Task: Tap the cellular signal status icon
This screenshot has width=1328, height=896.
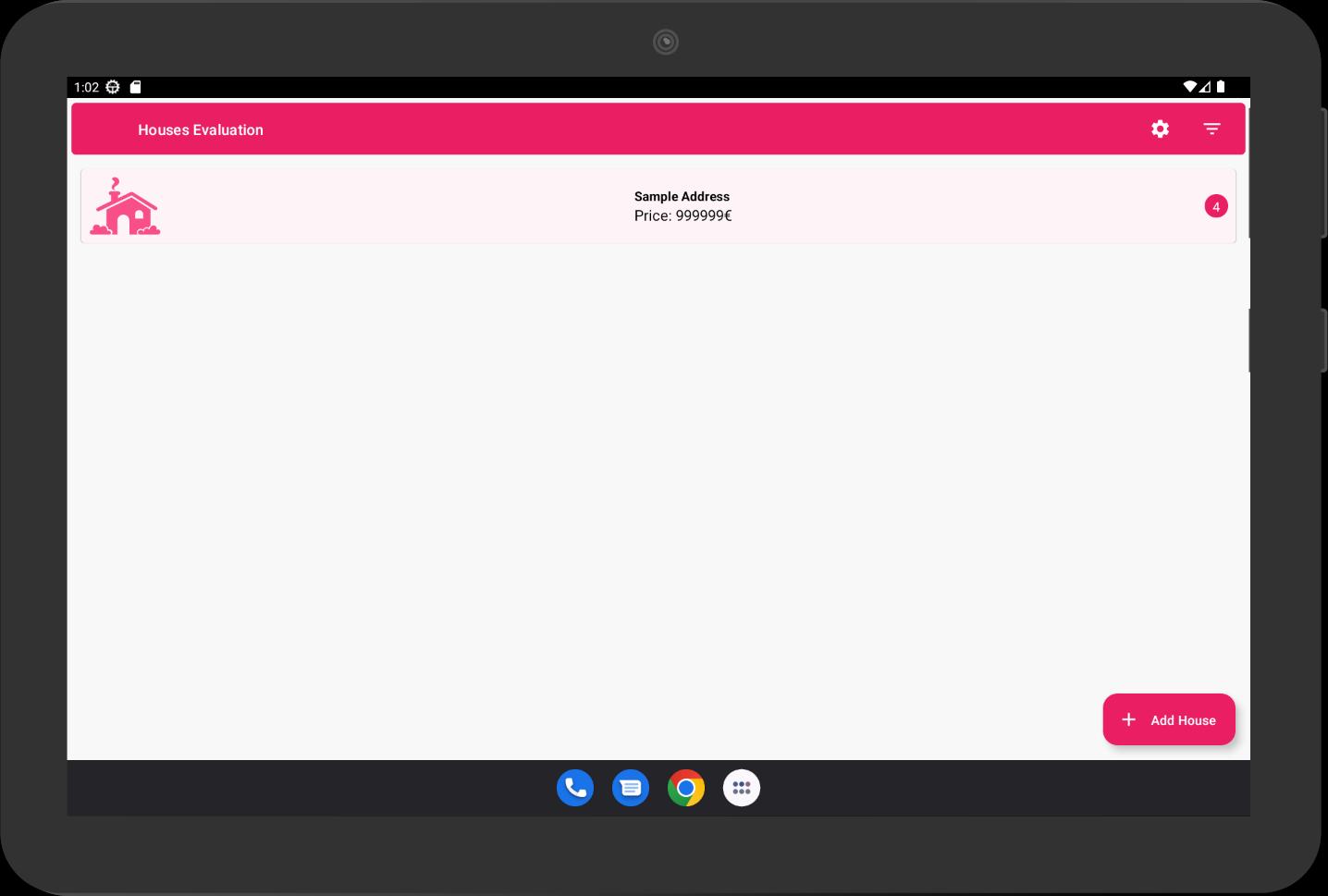Action: (x=1205, y=87)
